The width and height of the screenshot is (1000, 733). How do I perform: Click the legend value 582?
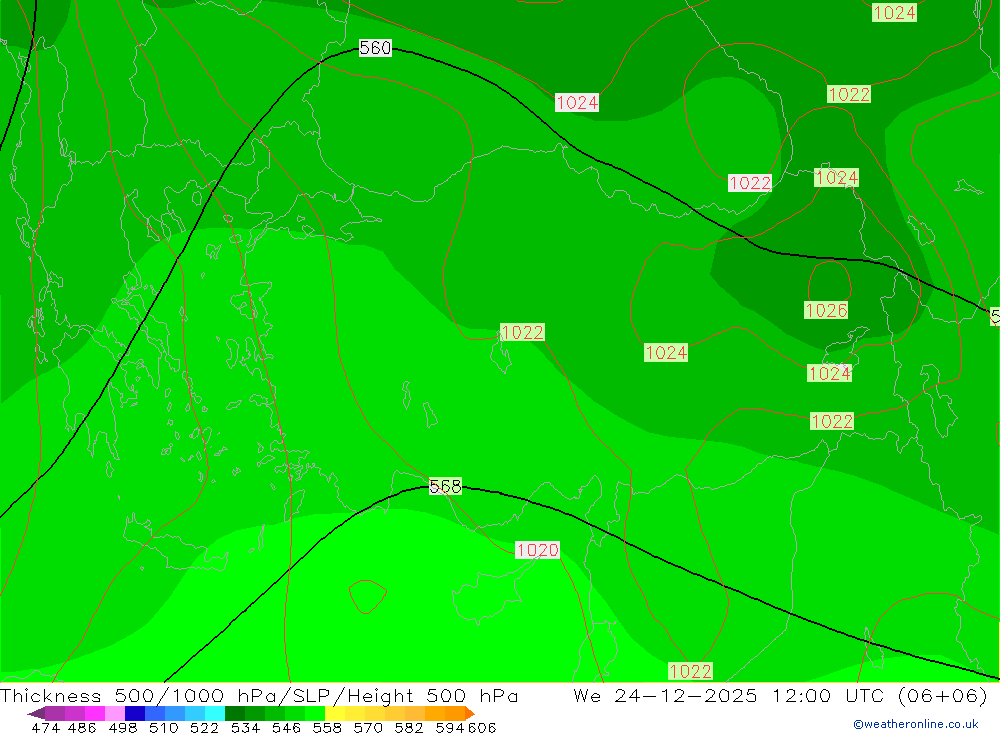(408, 728)
